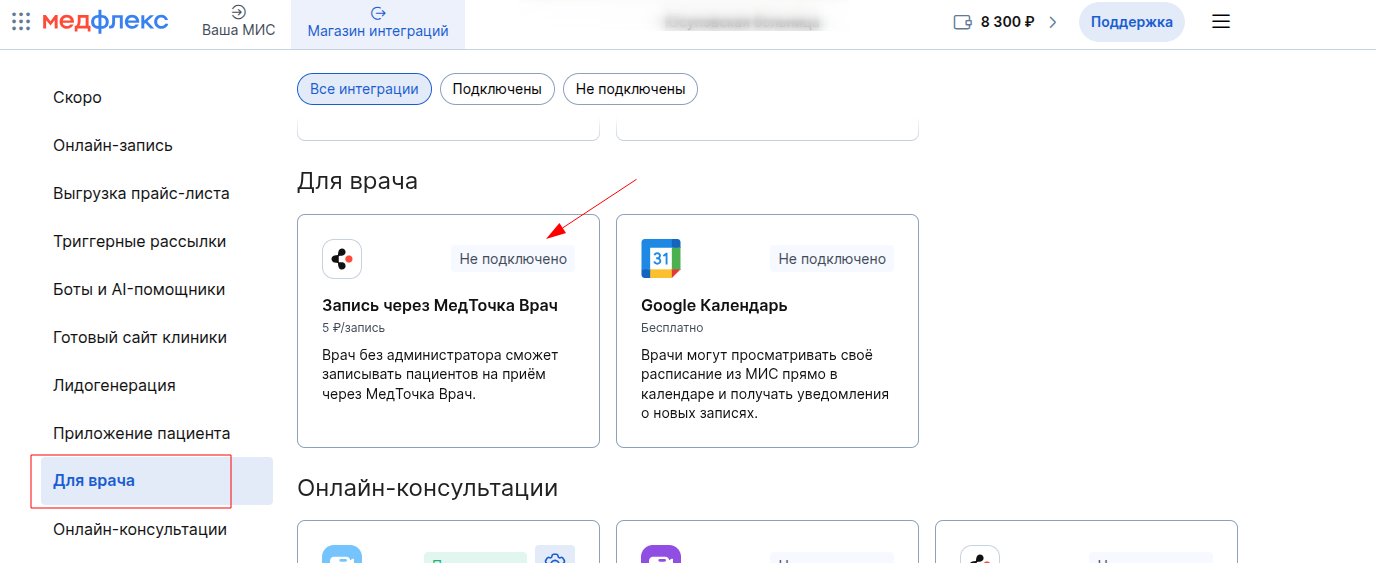Select Триггерные рассылки in the sidebar
Viewport: 1376px width, 563px height.
click(x=139, y=241)
